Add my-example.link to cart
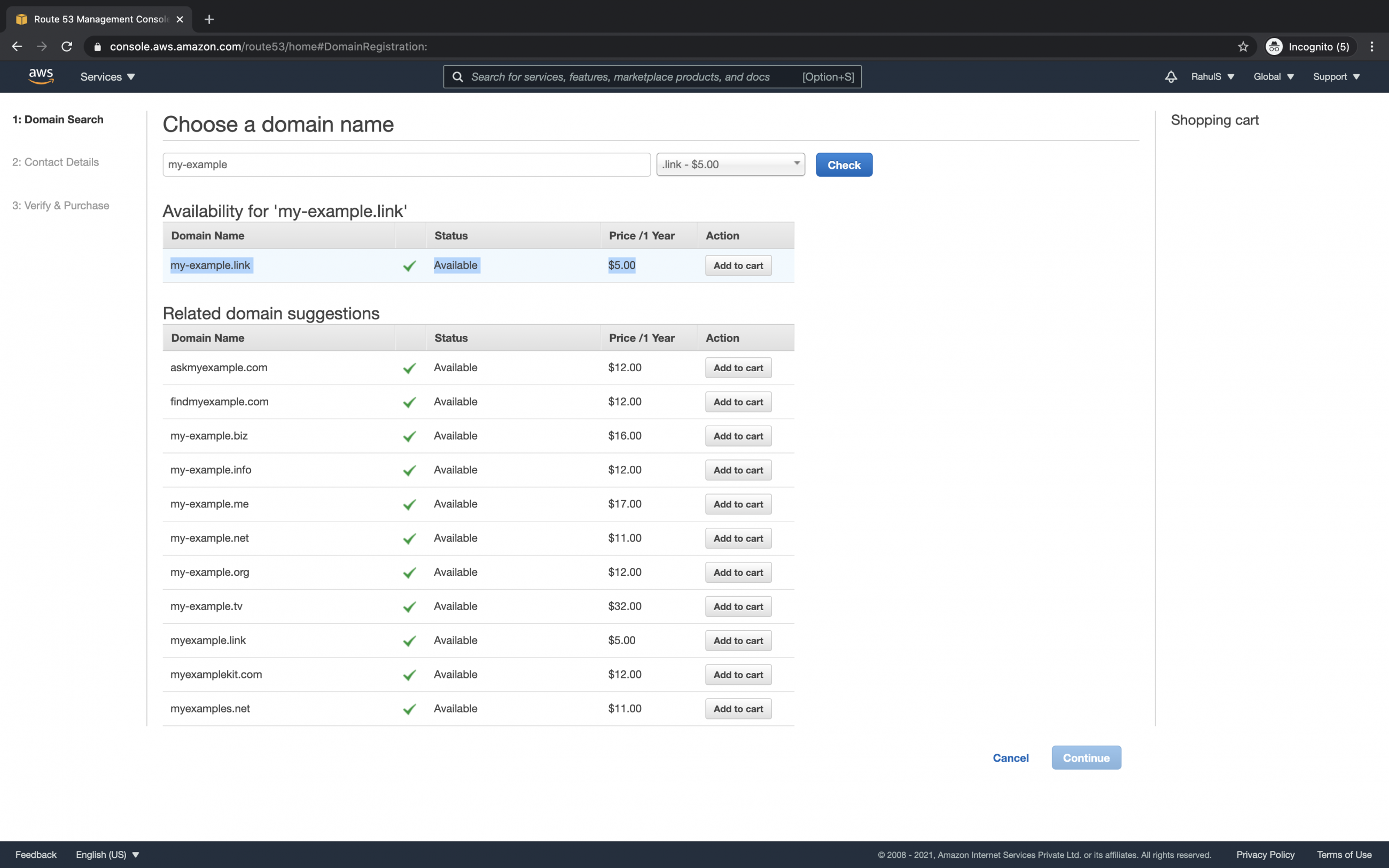This screenshot has width=1389, height=868. click(x=738, y=265)
